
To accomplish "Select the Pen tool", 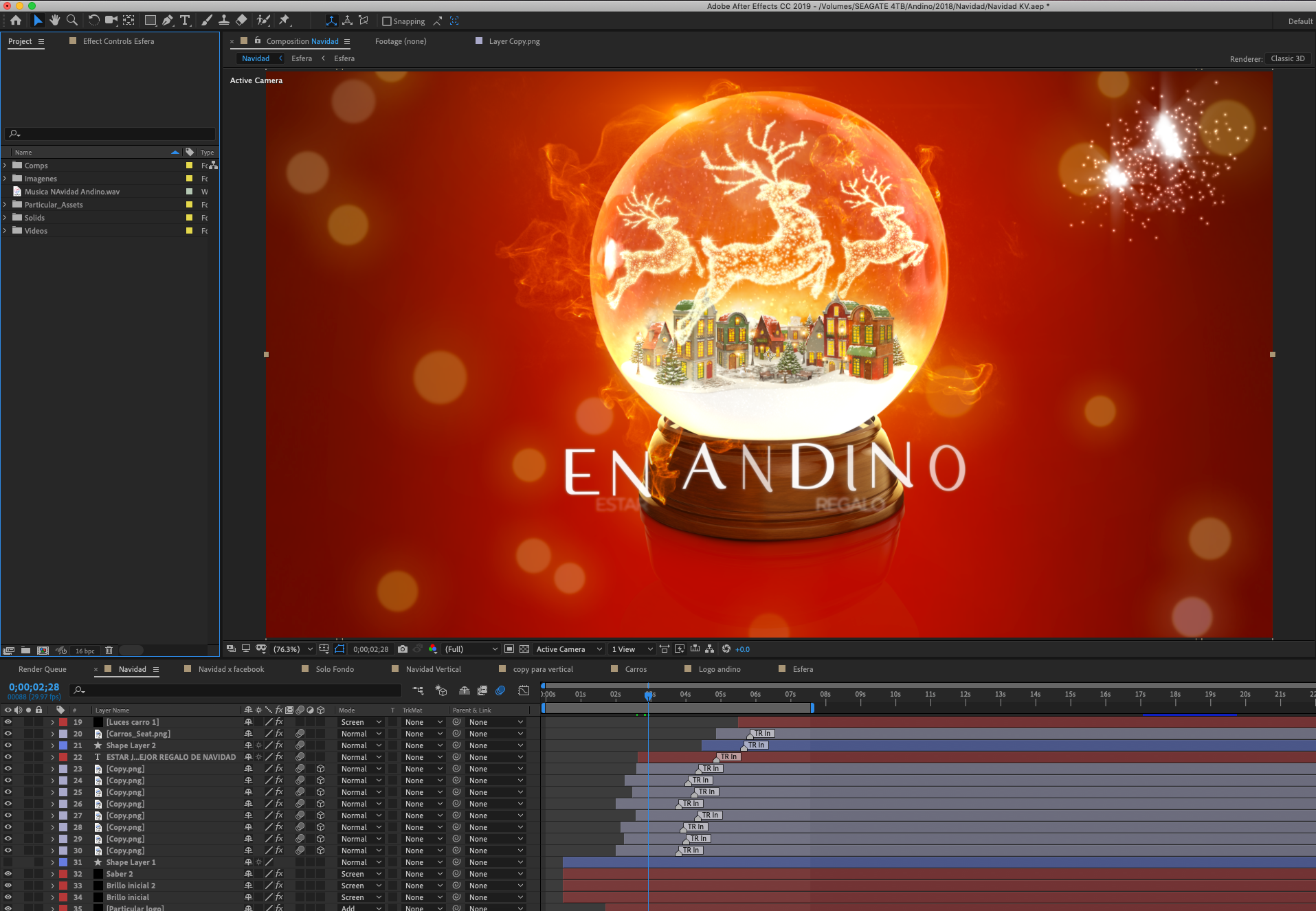I will 168,21.
